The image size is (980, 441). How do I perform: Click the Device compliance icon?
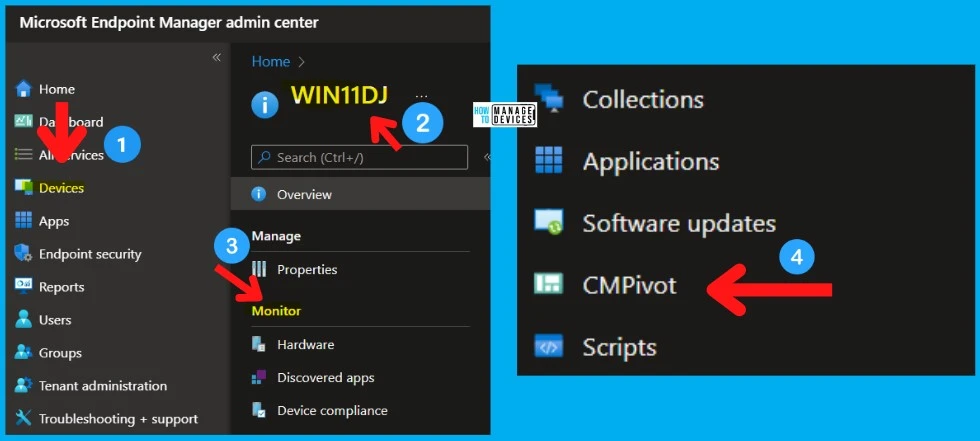tap(259, 410)
